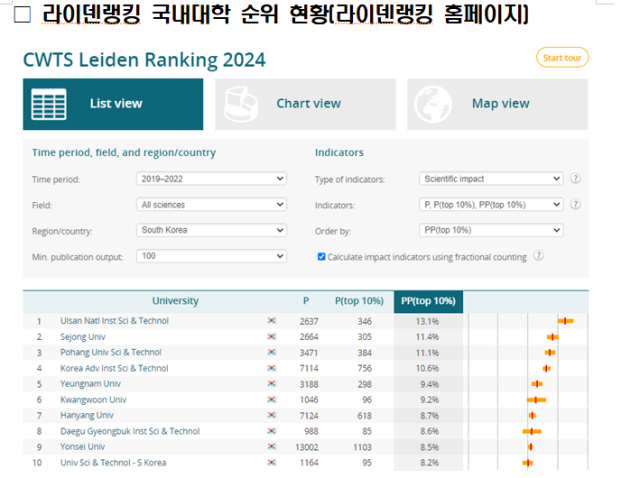Click the 13002 value in Yonsei row
Screen dimensions: 640x478
[307, 447]
